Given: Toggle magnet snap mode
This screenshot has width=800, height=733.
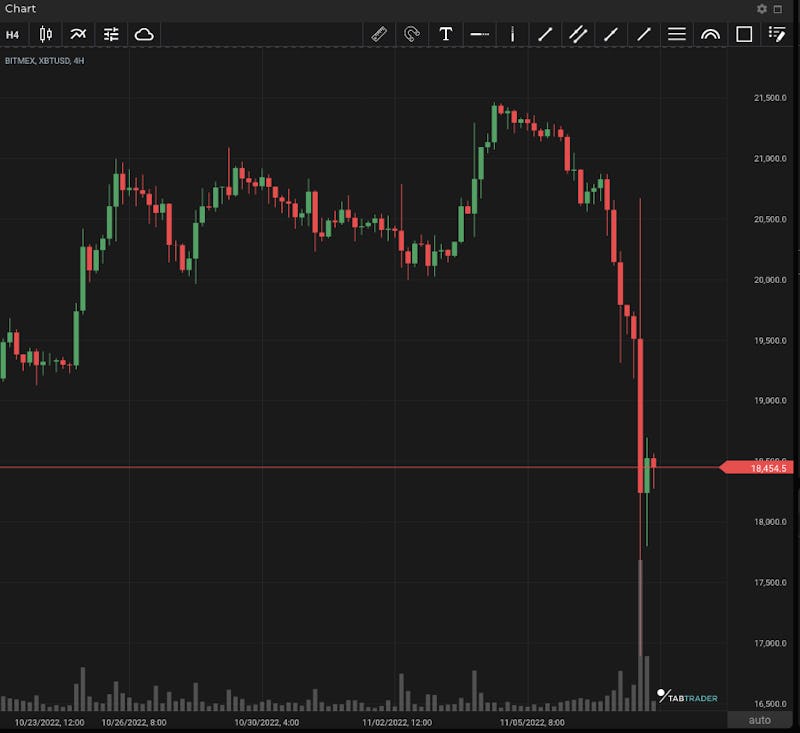Looking at the screenshot, I should [x=412, y=34].
